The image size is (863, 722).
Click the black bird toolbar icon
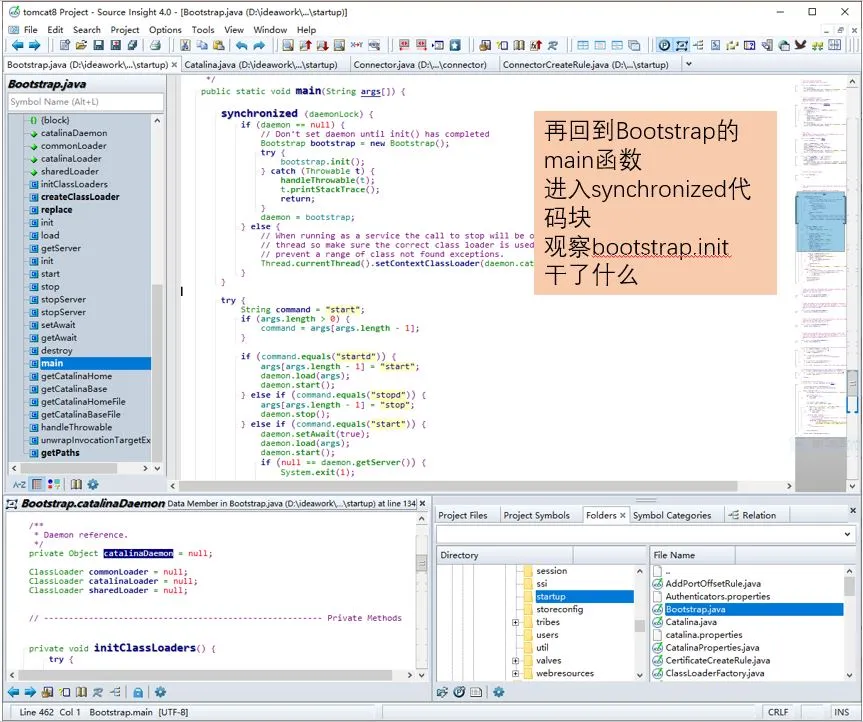(800, 45)
